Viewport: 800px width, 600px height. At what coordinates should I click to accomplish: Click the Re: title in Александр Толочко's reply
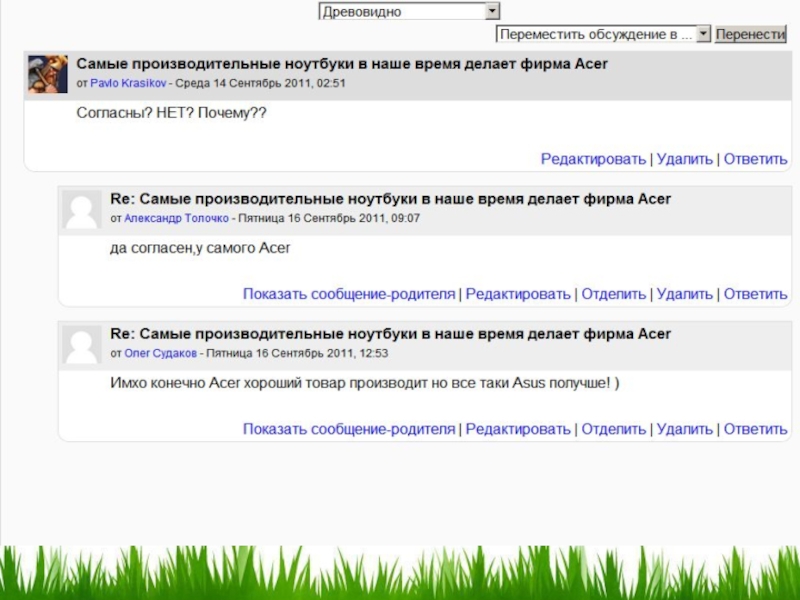[x=390, y=199]
